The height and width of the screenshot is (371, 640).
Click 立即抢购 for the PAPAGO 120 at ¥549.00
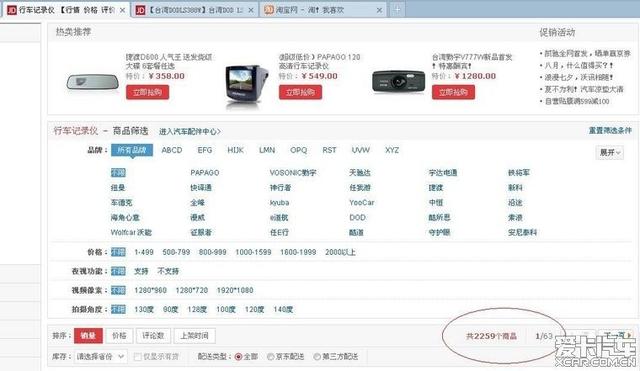click(300, 92)
